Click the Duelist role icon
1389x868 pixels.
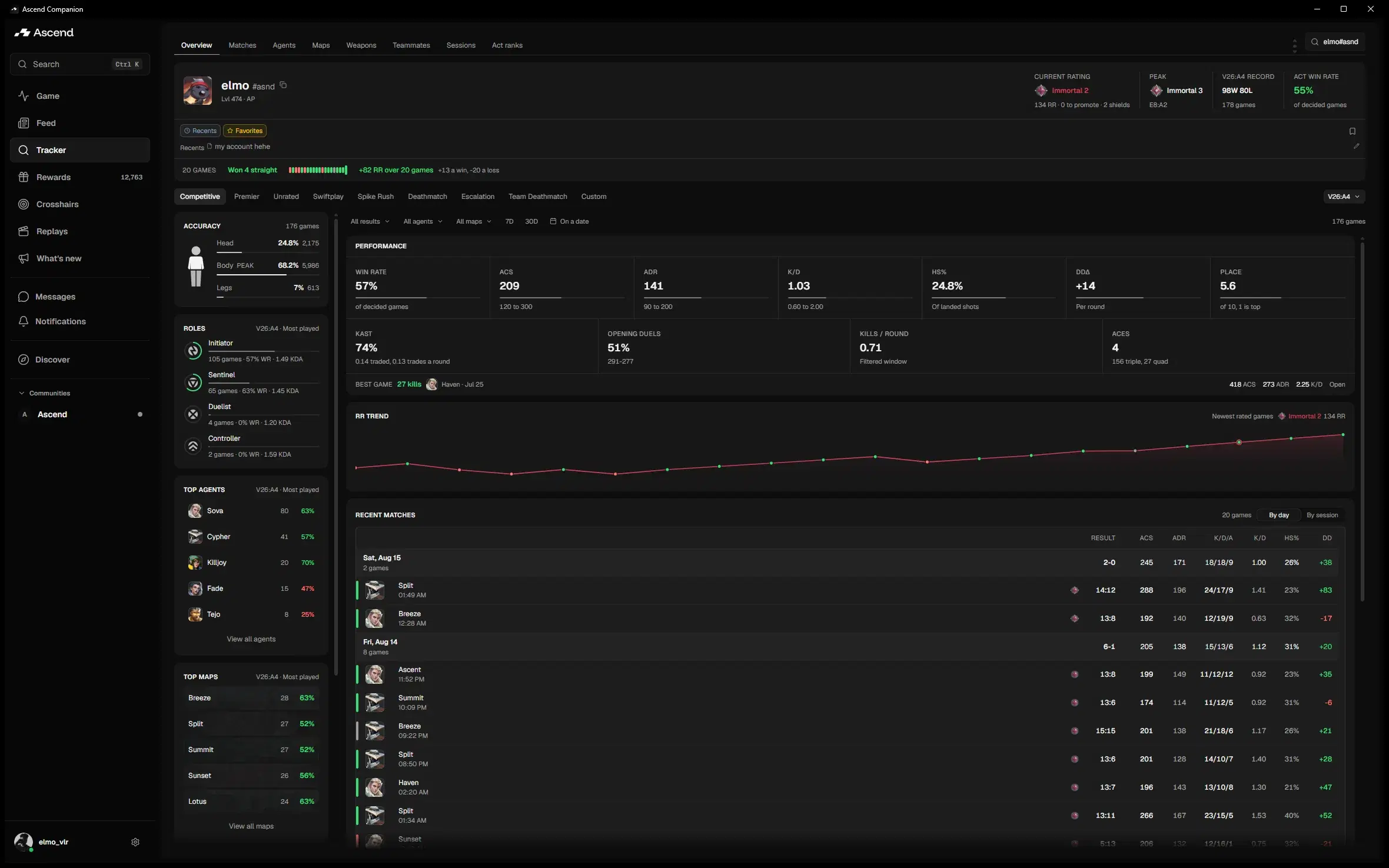pyautogui.click(x=193, y=414)
